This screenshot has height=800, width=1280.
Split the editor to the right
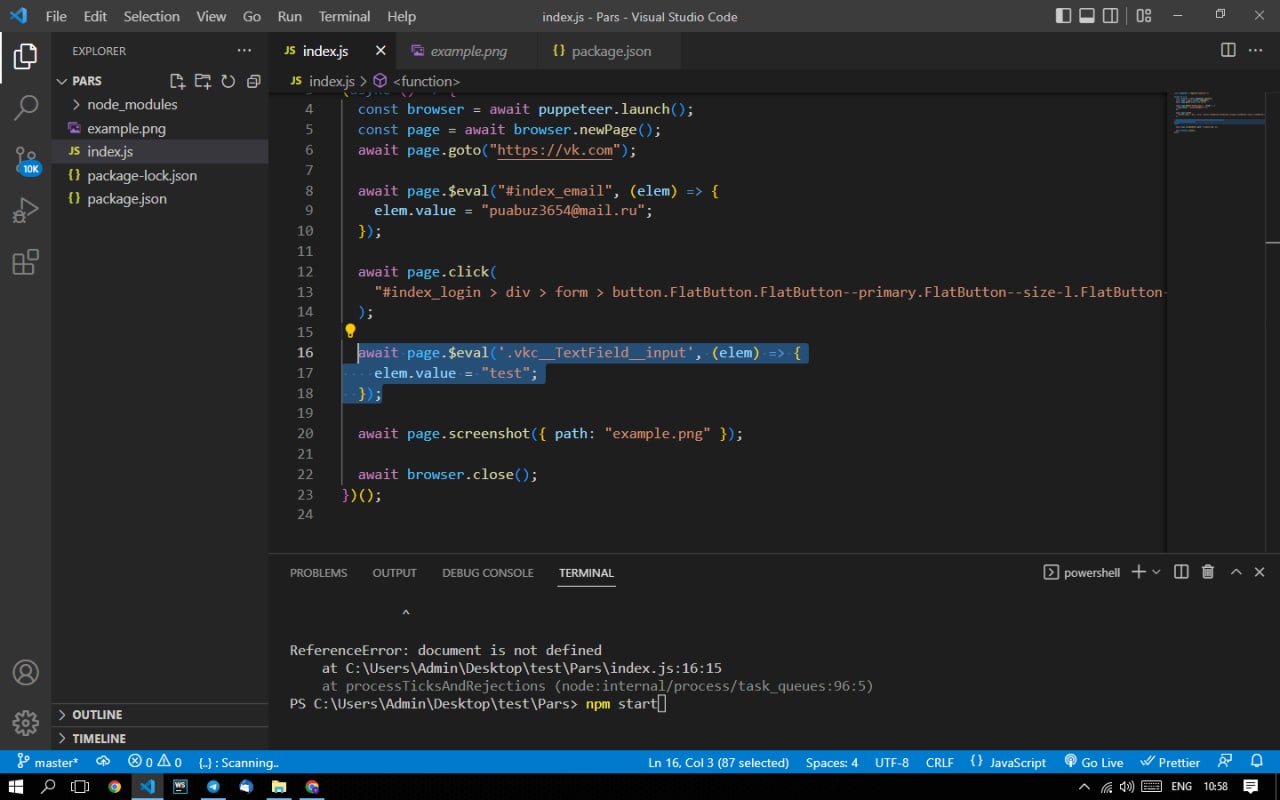[x=1228, y=50]
